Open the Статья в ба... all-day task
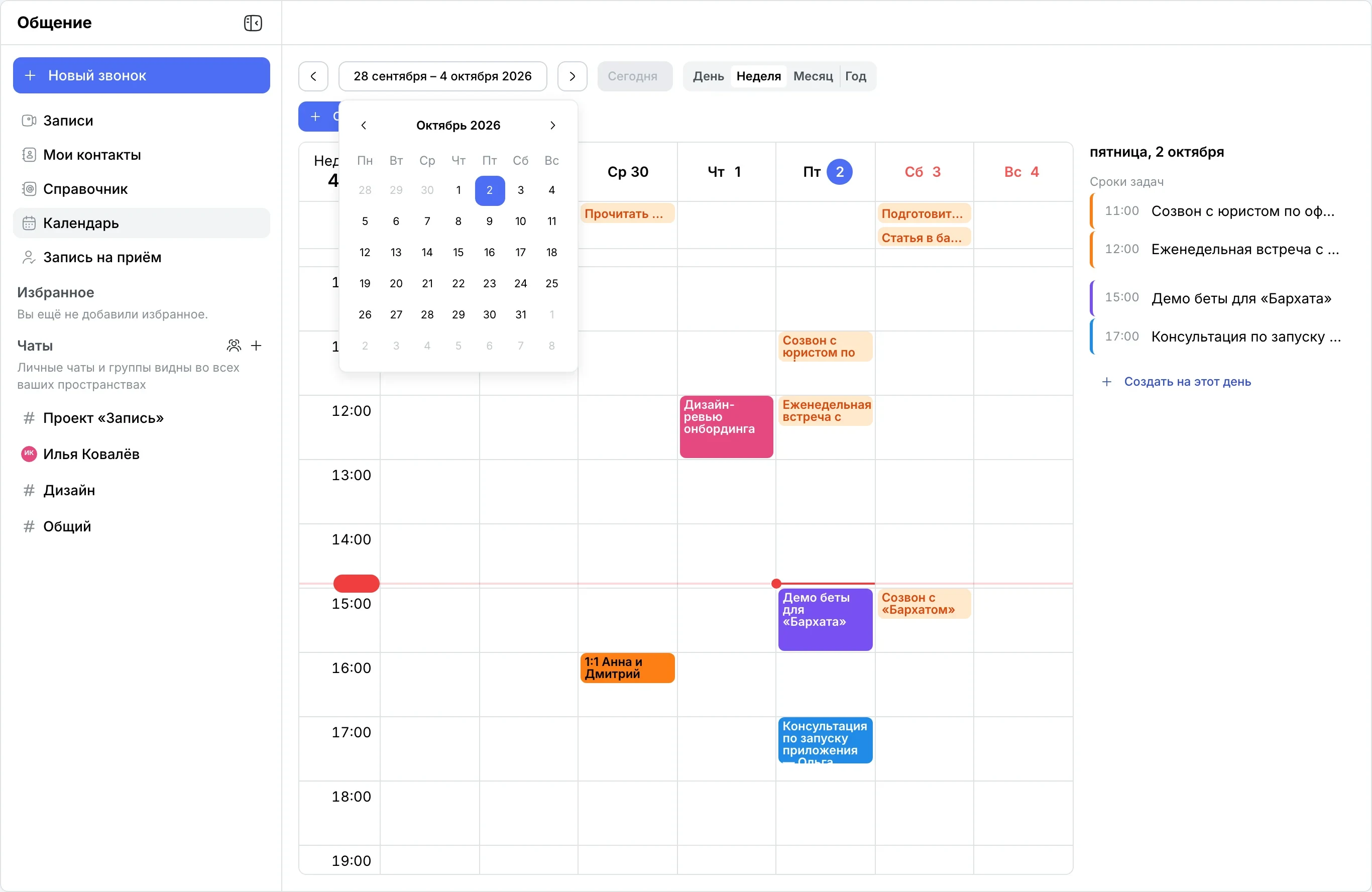The image size is (1372, 892). (x=924, y=238)
